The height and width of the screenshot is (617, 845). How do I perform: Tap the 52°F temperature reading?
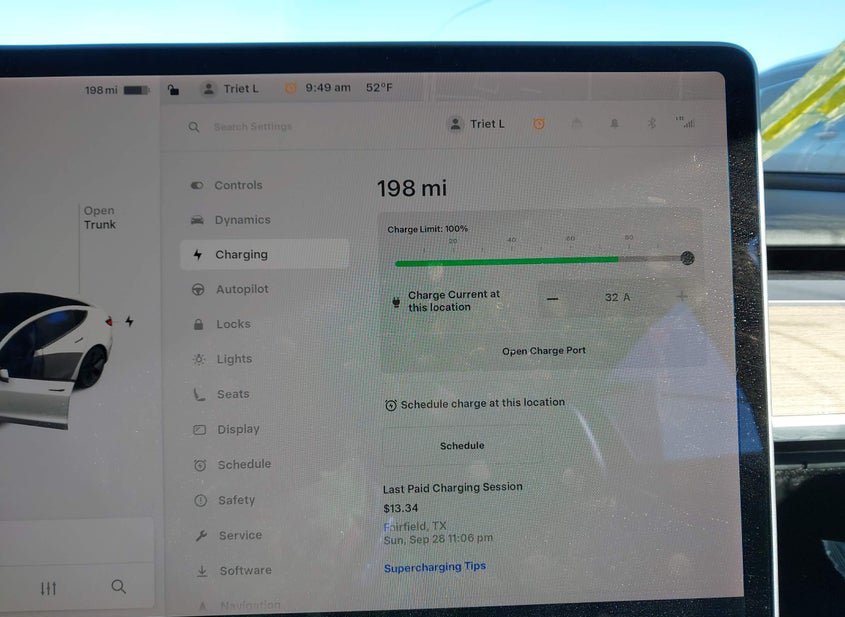[x=379, y=87]
